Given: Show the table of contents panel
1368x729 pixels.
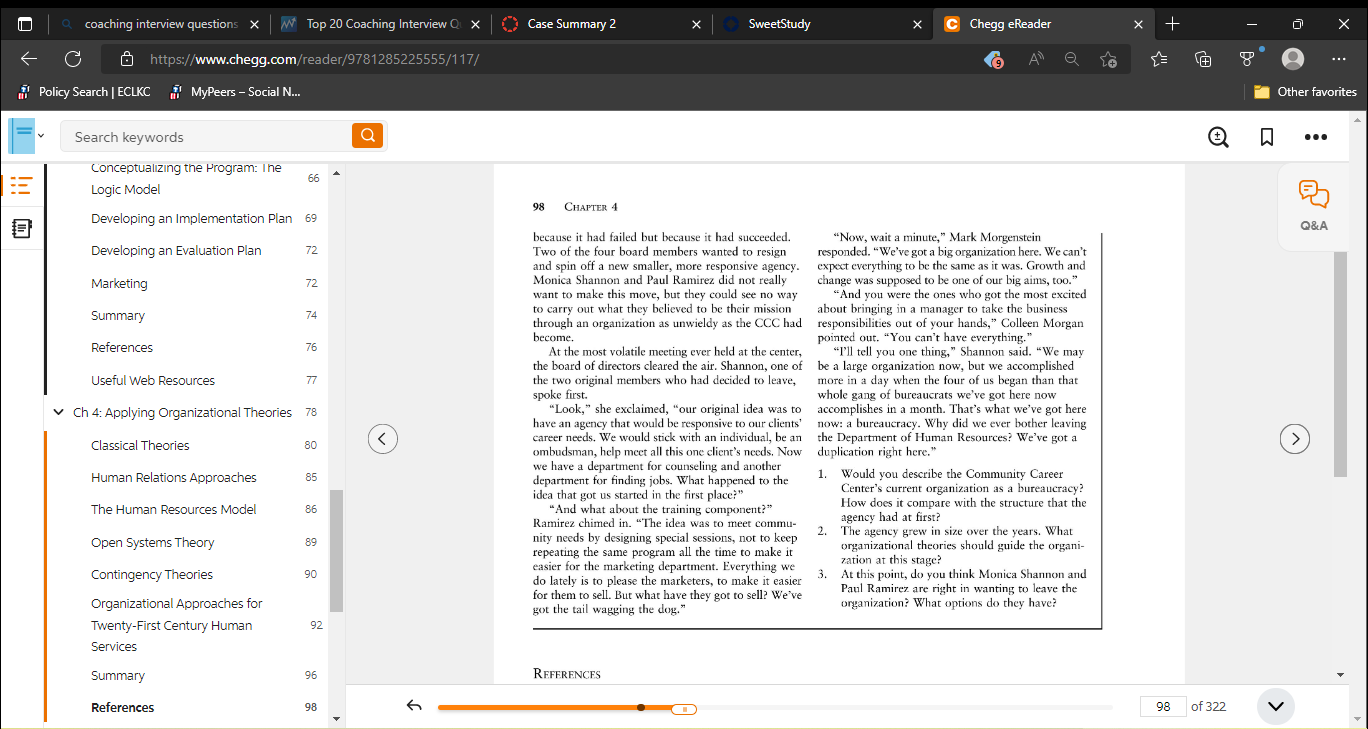Looking at the screenshot, I should click(x=21, y=186).
